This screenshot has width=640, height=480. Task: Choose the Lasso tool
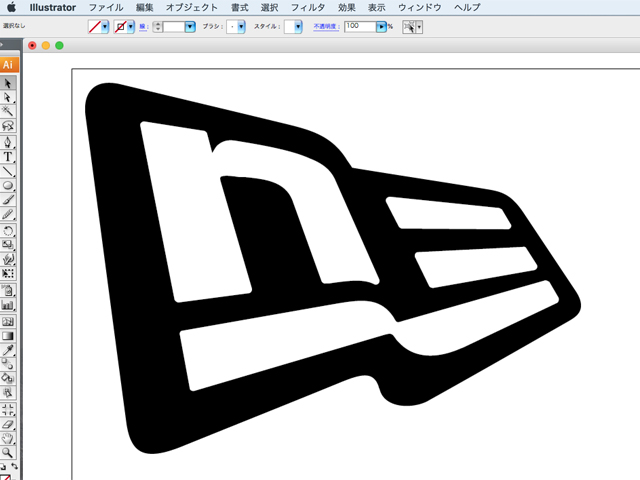tap(8, 127)
